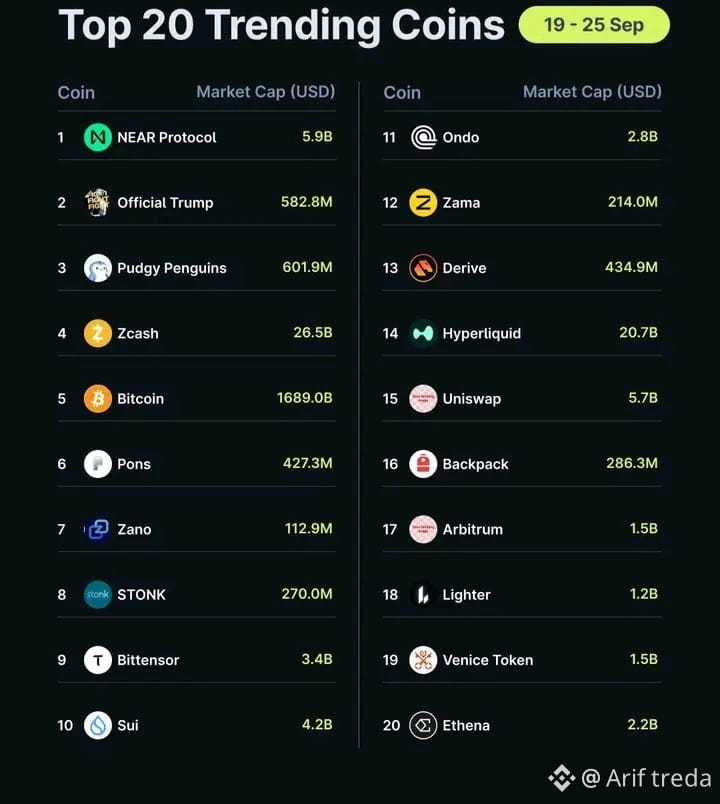This screenshot has width=720, height=804.
Task: Click the STONK teal coin icon
Action: [x=97, y=595]
